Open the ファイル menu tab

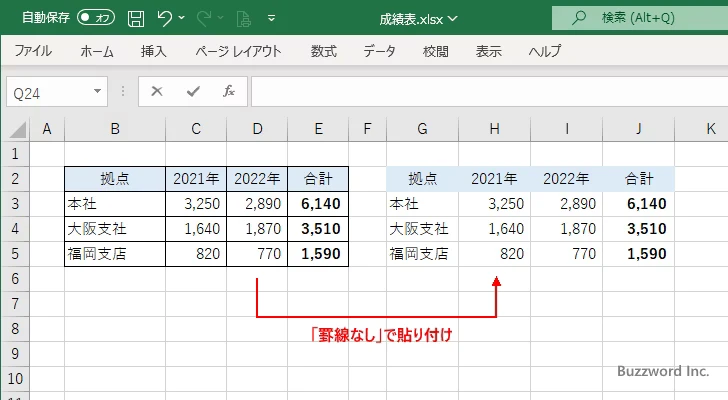33,51
